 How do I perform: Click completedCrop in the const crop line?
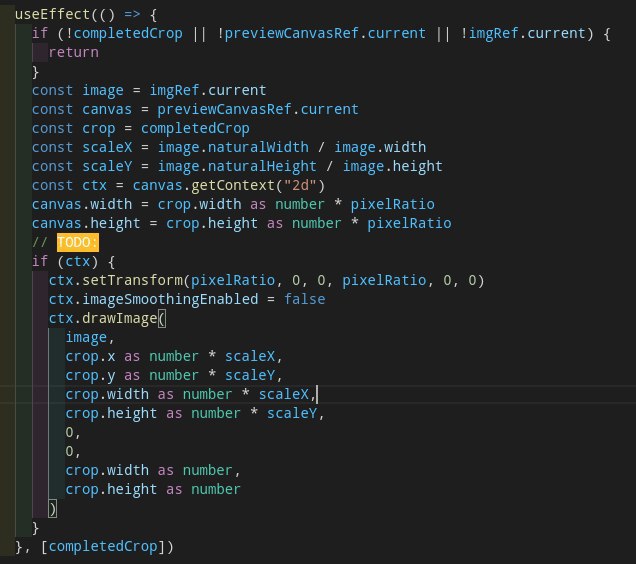point(195,129)
